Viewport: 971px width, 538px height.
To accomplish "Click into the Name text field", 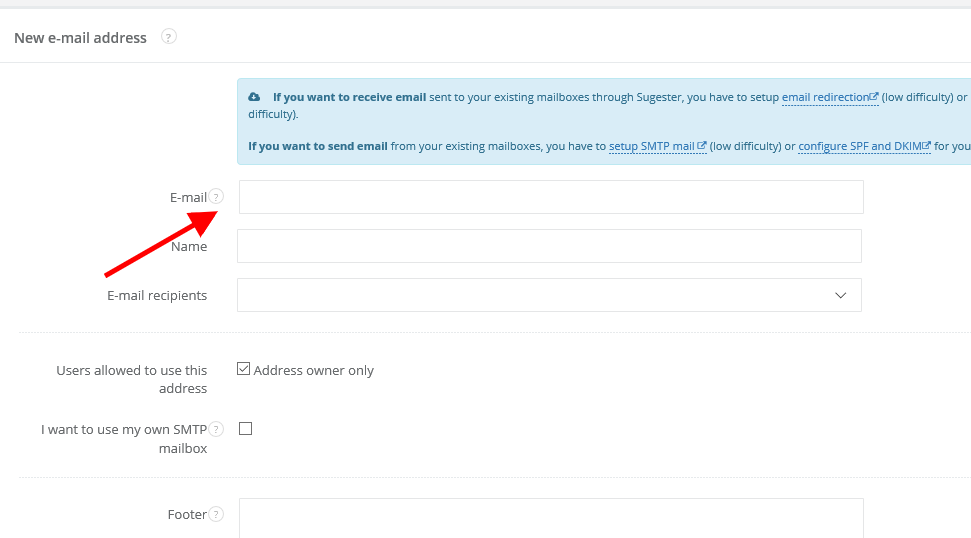I will point(549,246).
